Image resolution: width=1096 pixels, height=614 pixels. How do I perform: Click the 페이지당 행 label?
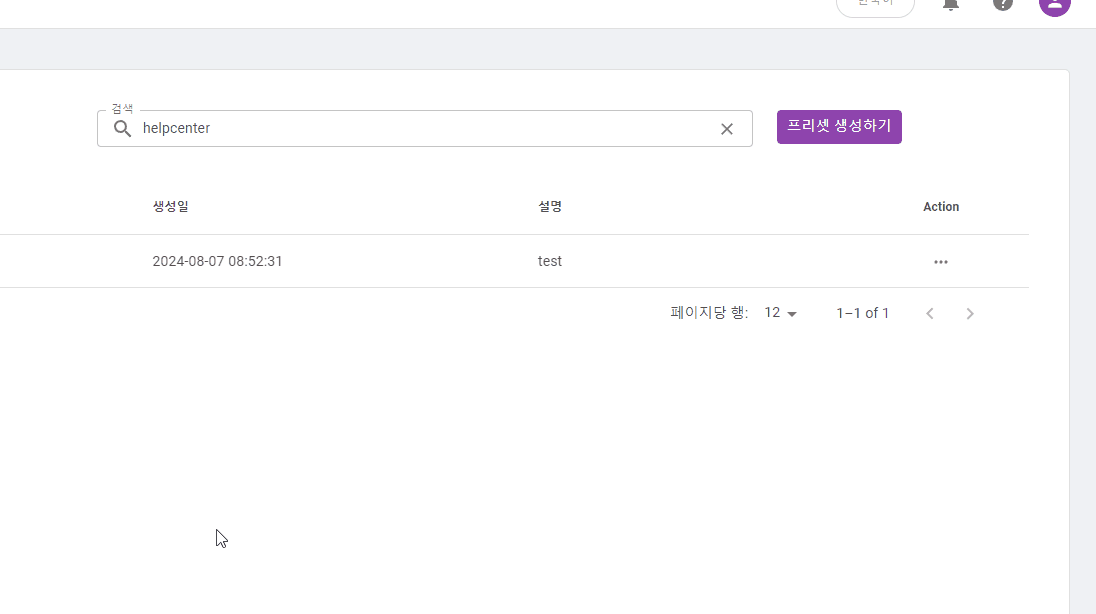click(x=709, y=313)
